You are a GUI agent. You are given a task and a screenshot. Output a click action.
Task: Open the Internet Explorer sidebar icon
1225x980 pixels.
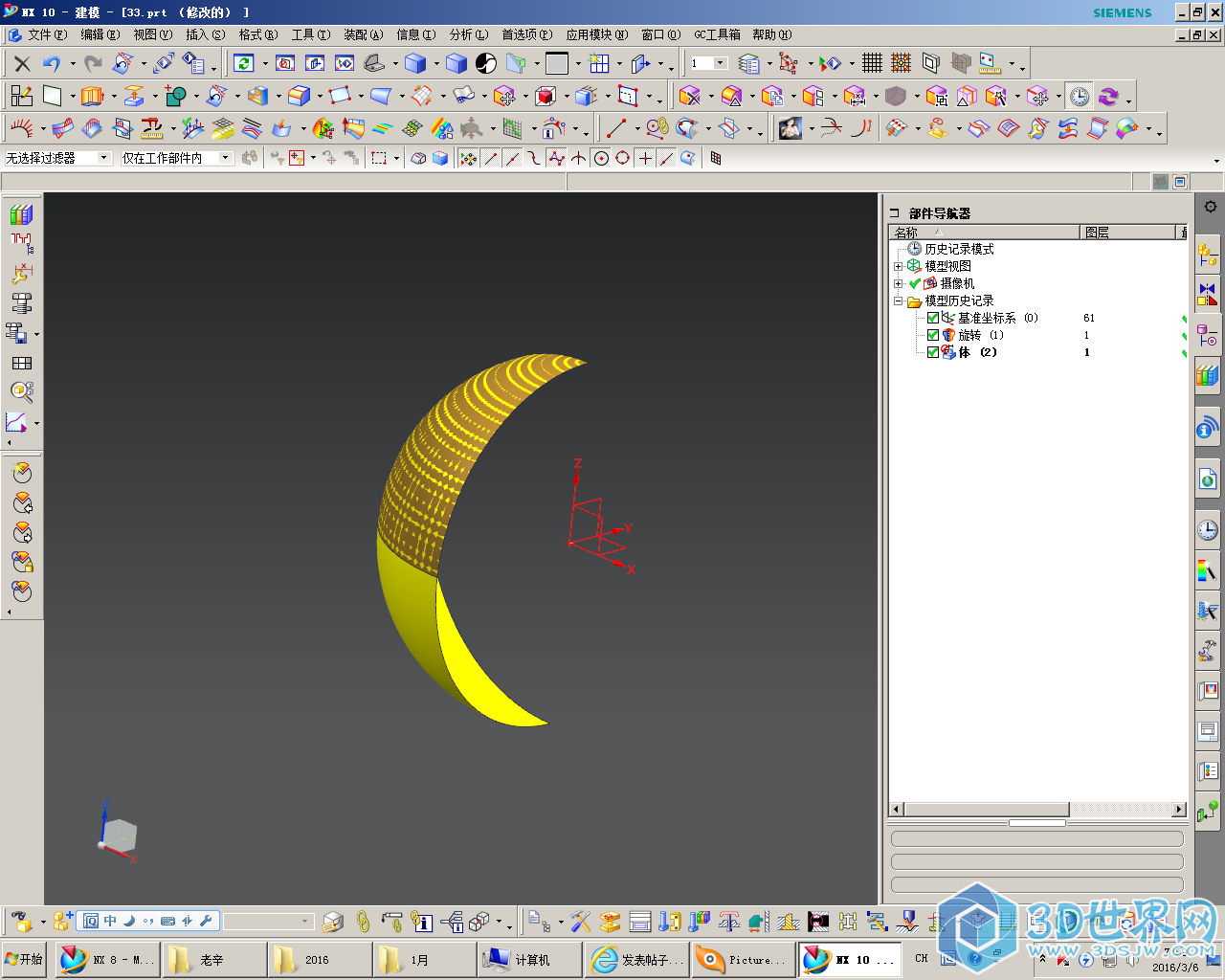1208,479
